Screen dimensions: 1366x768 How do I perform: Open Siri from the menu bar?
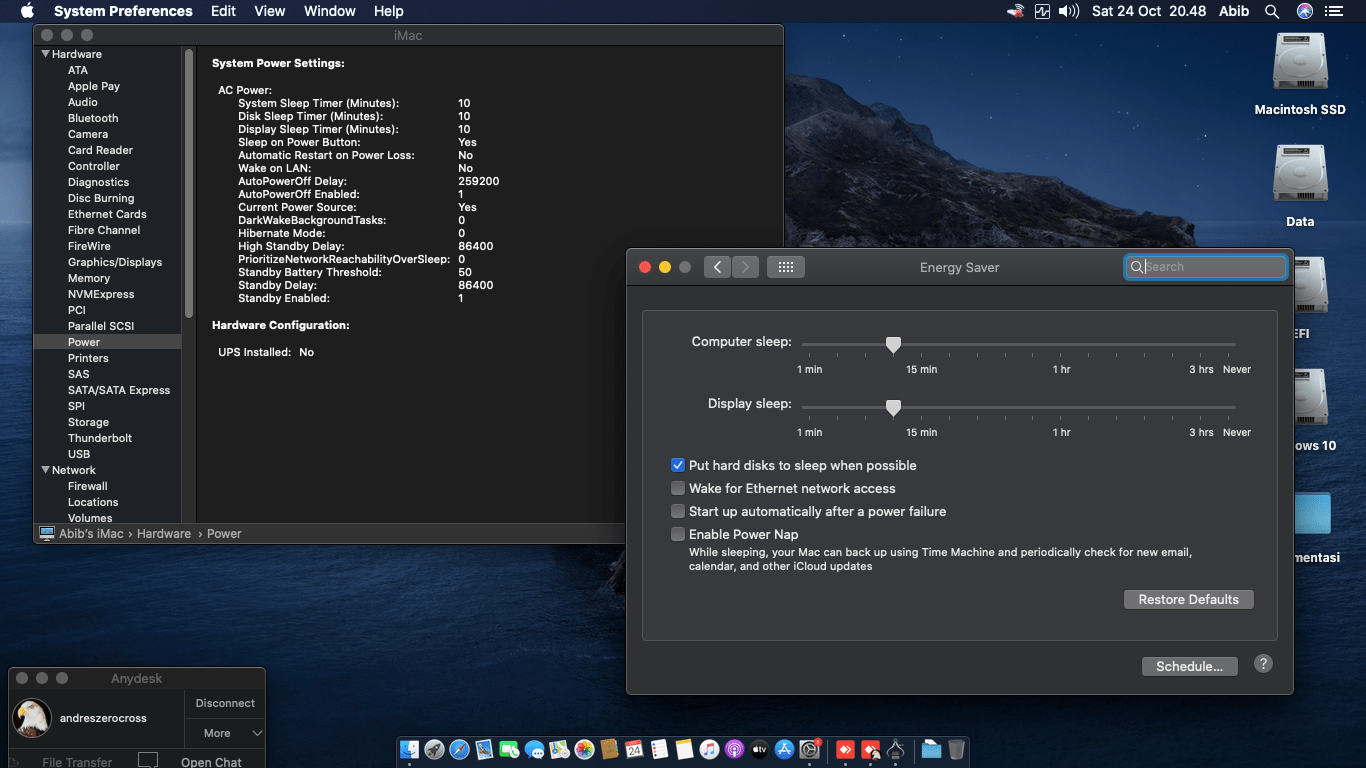pos(1303,11)
